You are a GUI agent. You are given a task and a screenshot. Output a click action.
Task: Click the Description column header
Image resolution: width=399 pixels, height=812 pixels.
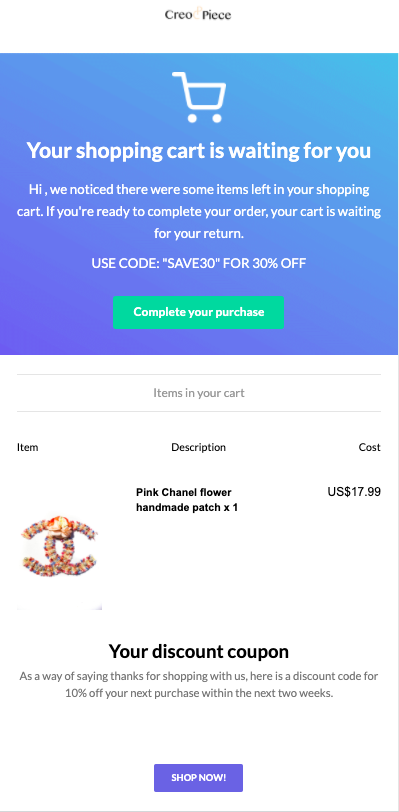[x=198, y=447]
